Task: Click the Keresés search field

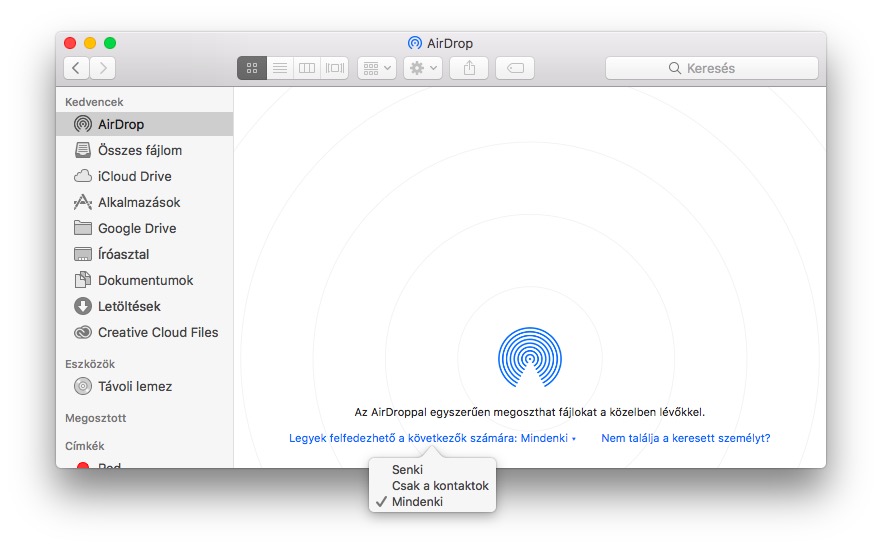Action: (x=711, y=68)
